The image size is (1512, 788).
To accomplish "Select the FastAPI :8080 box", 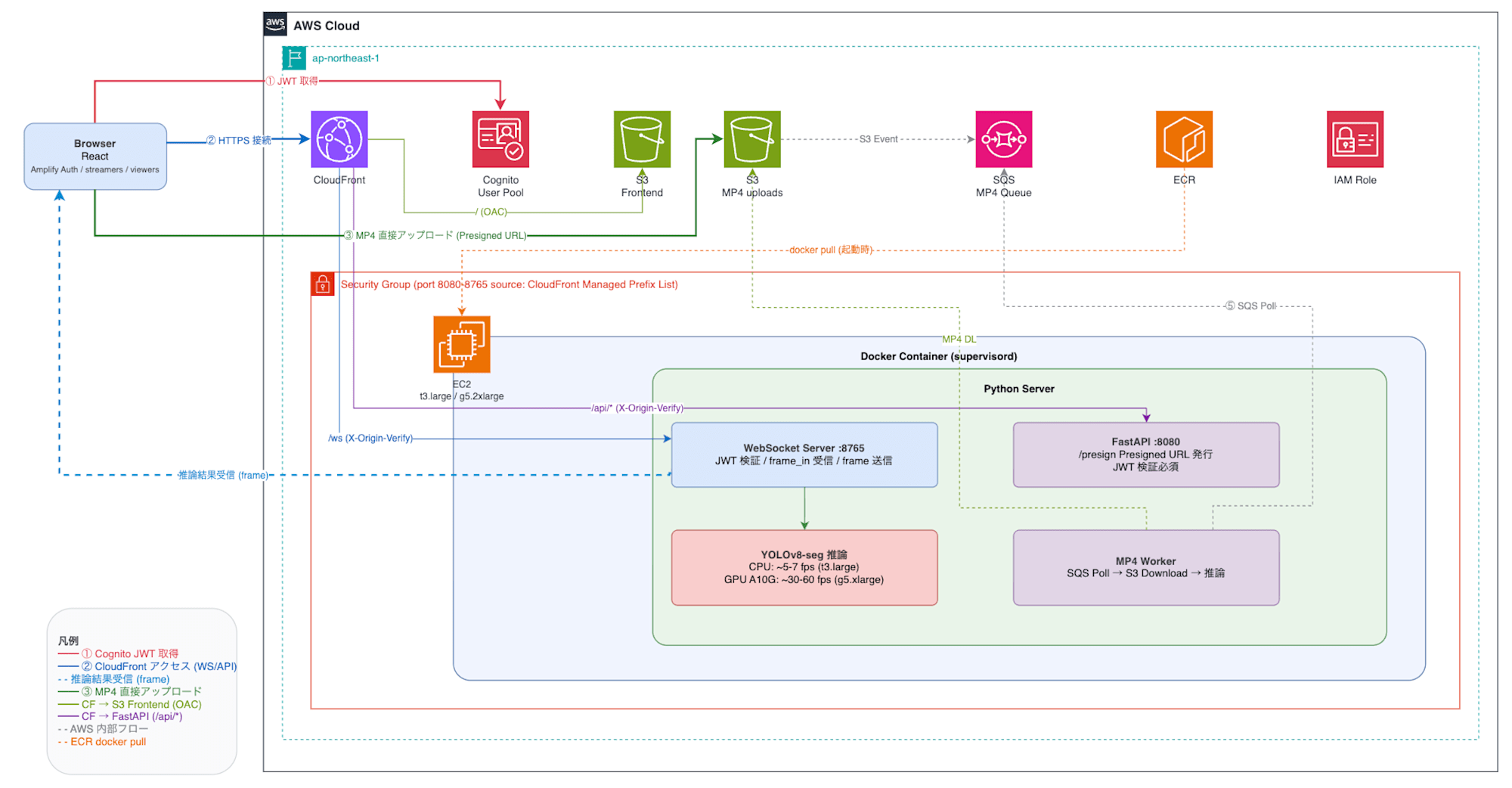I will pyautogui.click(x=1146, y=454).
